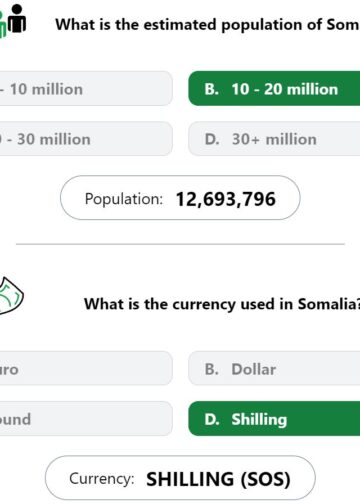Choose the '- 30 million' answer option
Image resolution: width=360 pixels, height=504 pixels.
pos(86,139)
